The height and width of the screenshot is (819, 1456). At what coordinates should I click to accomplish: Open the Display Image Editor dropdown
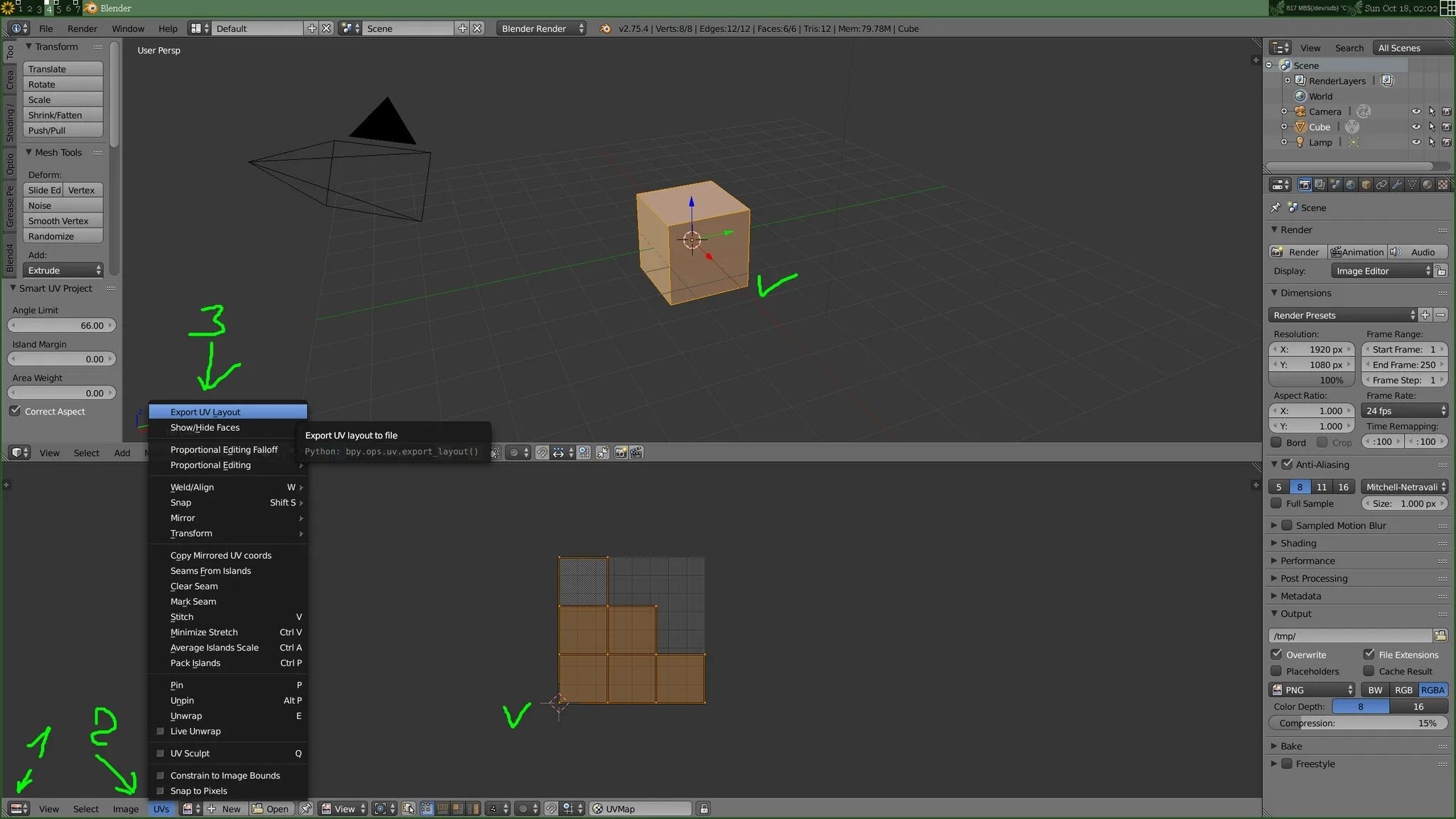pyautogui.click(x=1381, y=271)
